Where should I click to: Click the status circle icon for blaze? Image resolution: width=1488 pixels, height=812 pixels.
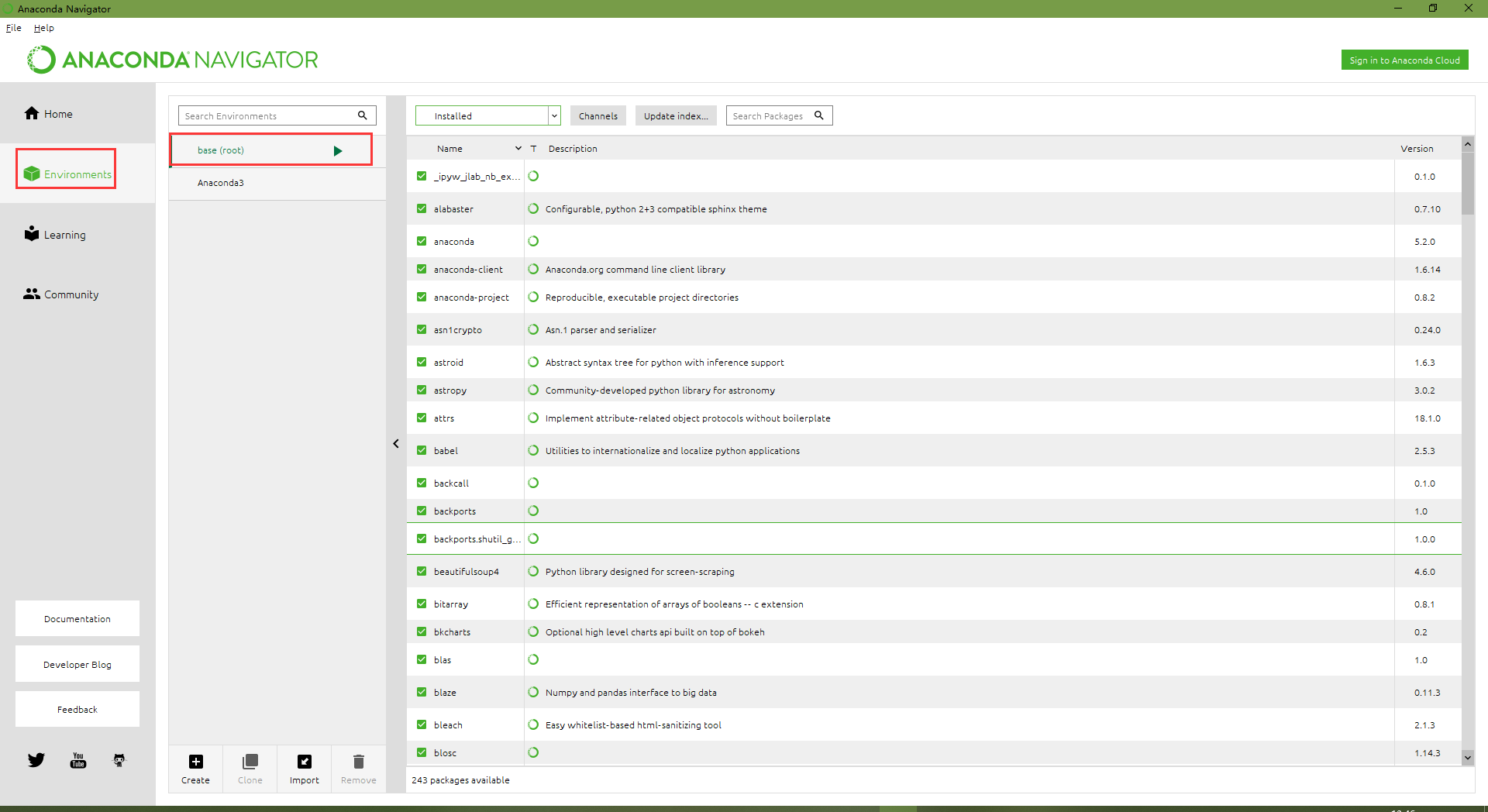coord(533,692)
